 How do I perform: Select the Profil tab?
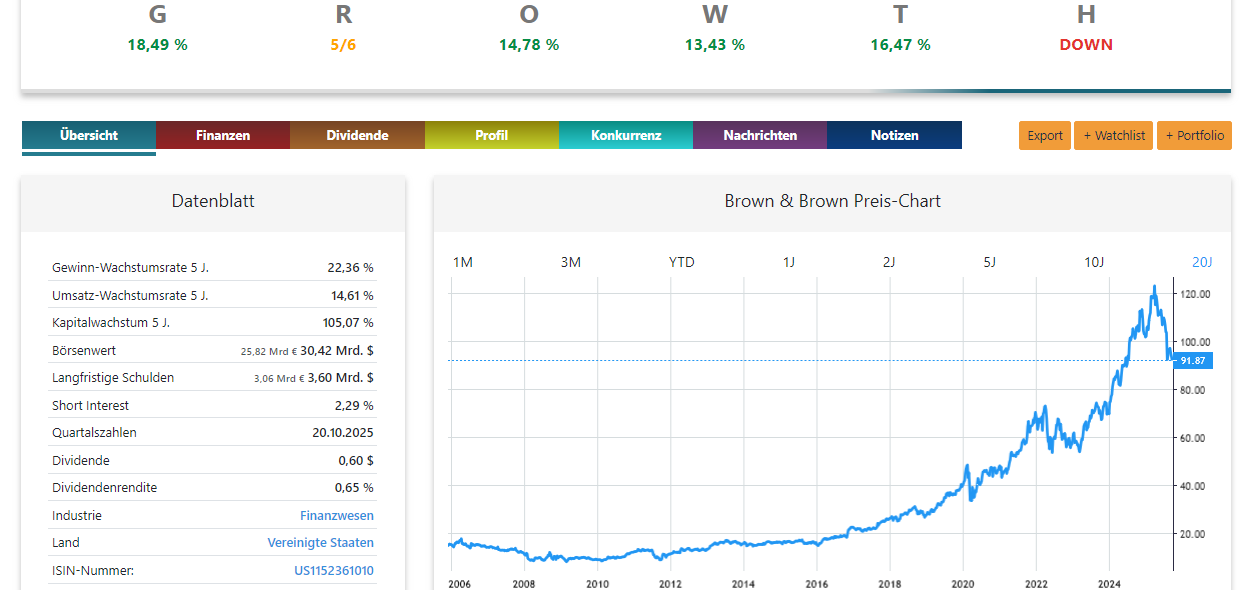click(491, 135)
